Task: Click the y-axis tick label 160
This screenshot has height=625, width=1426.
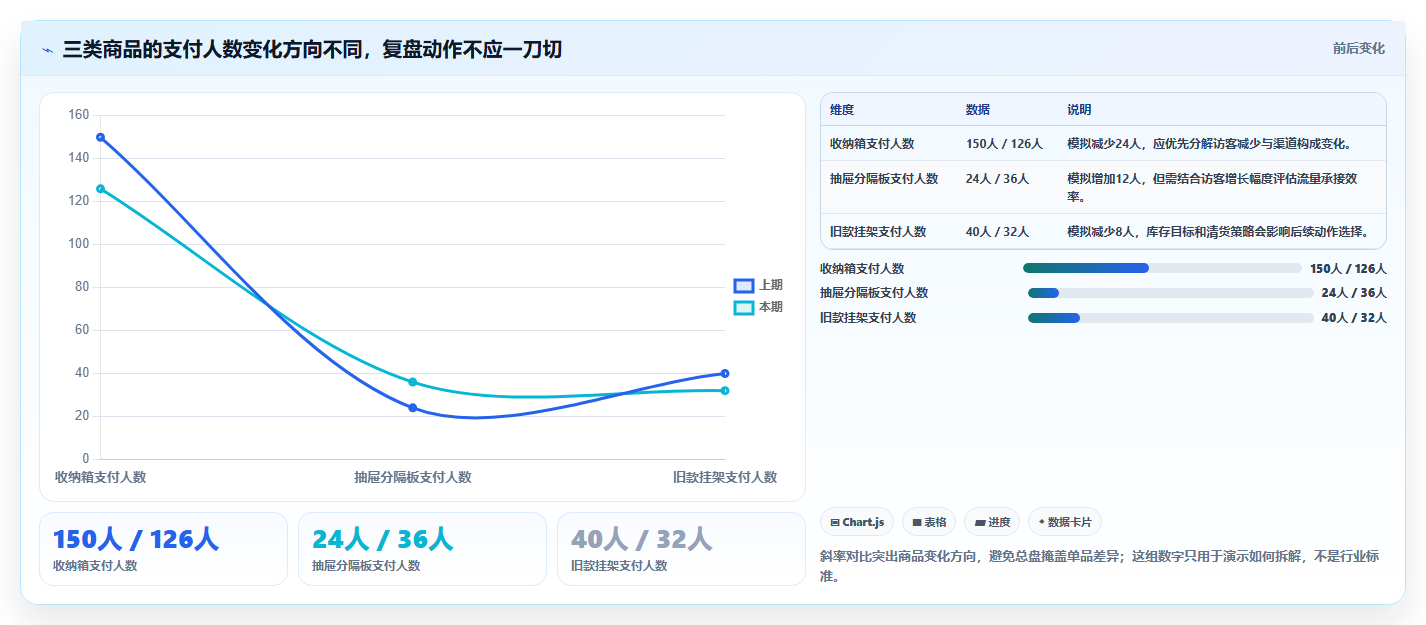Action: (x=79, y=115)
